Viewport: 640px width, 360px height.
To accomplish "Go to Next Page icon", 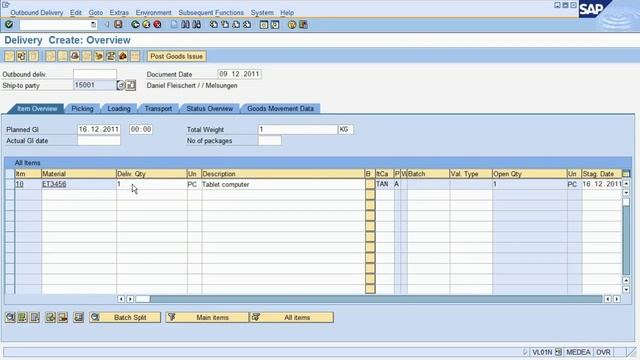I will 236,24.
